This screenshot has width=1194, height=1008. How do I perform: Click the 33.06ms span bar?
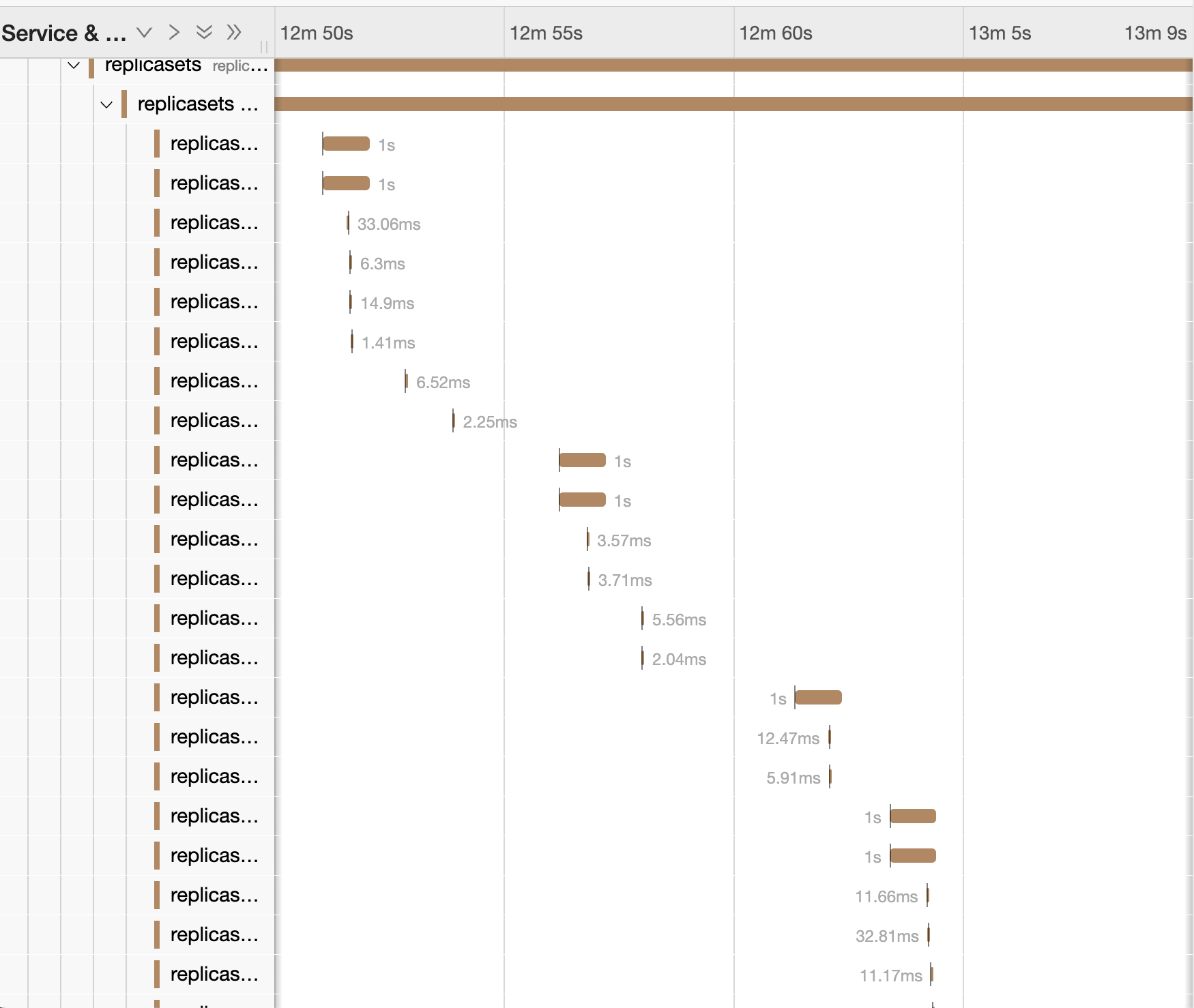348,223
